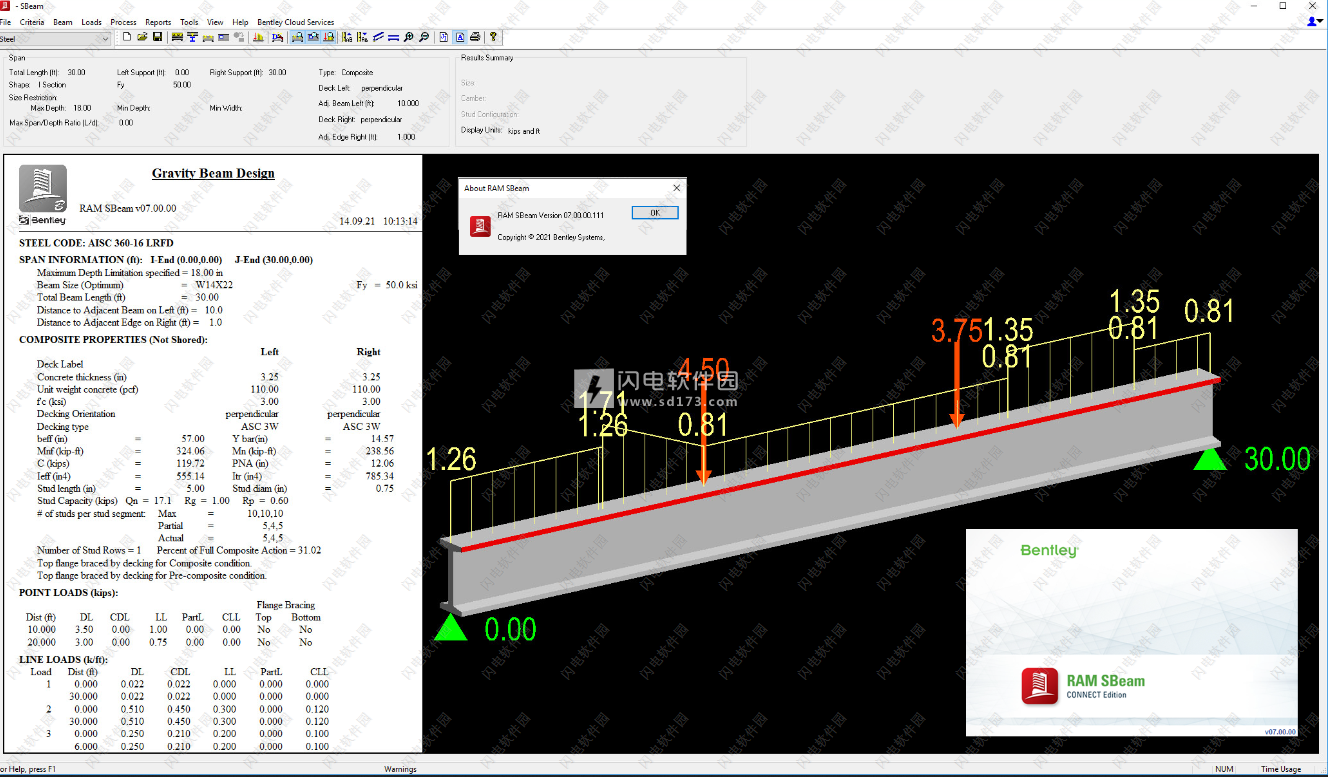Open the Criteria menu
This screenshot has width=1328, height=777.
pyautogui.click(x=32, y=22)
